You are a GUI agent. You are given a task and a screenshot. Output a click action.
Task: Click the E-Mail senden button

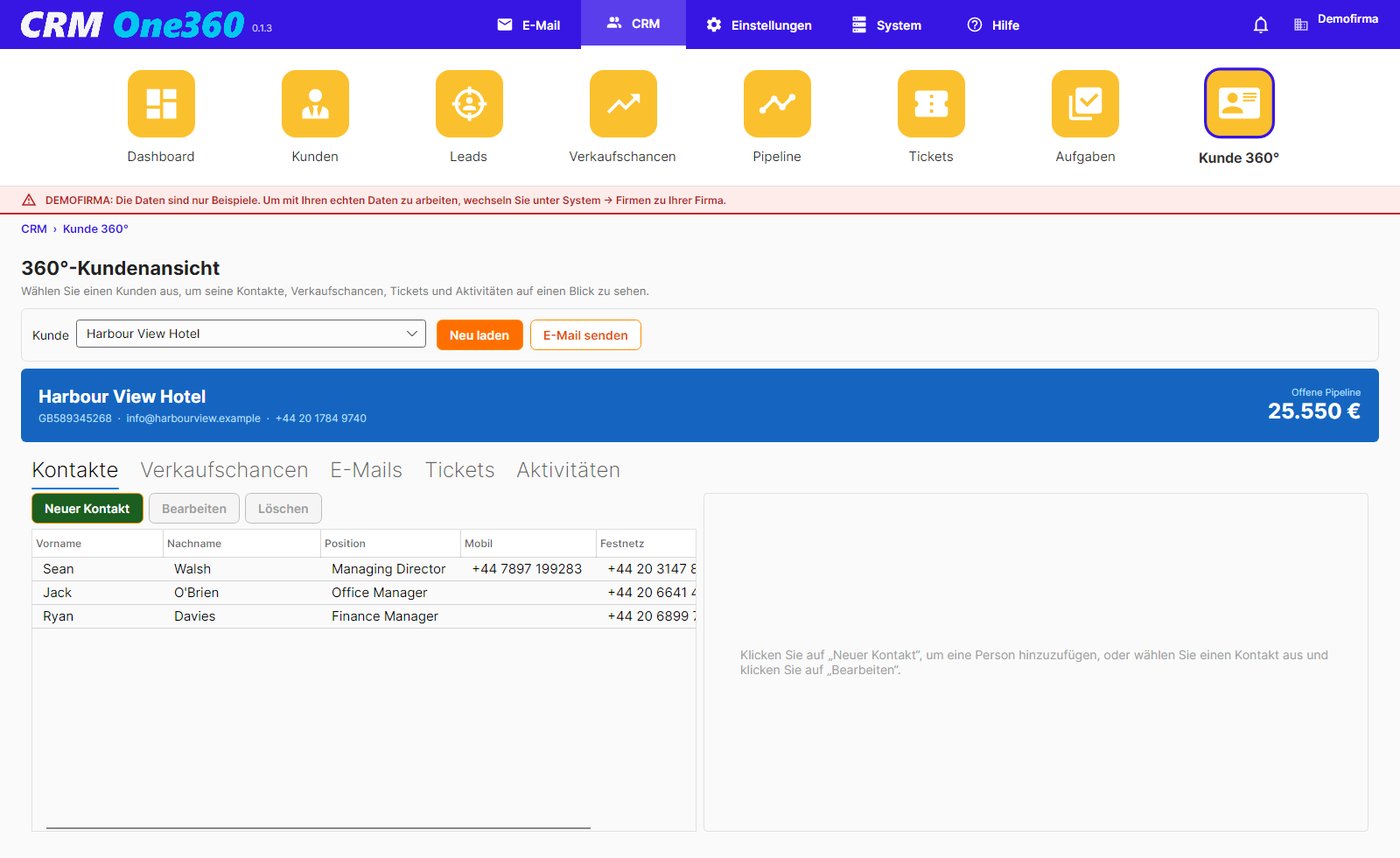tap(585, 335)
